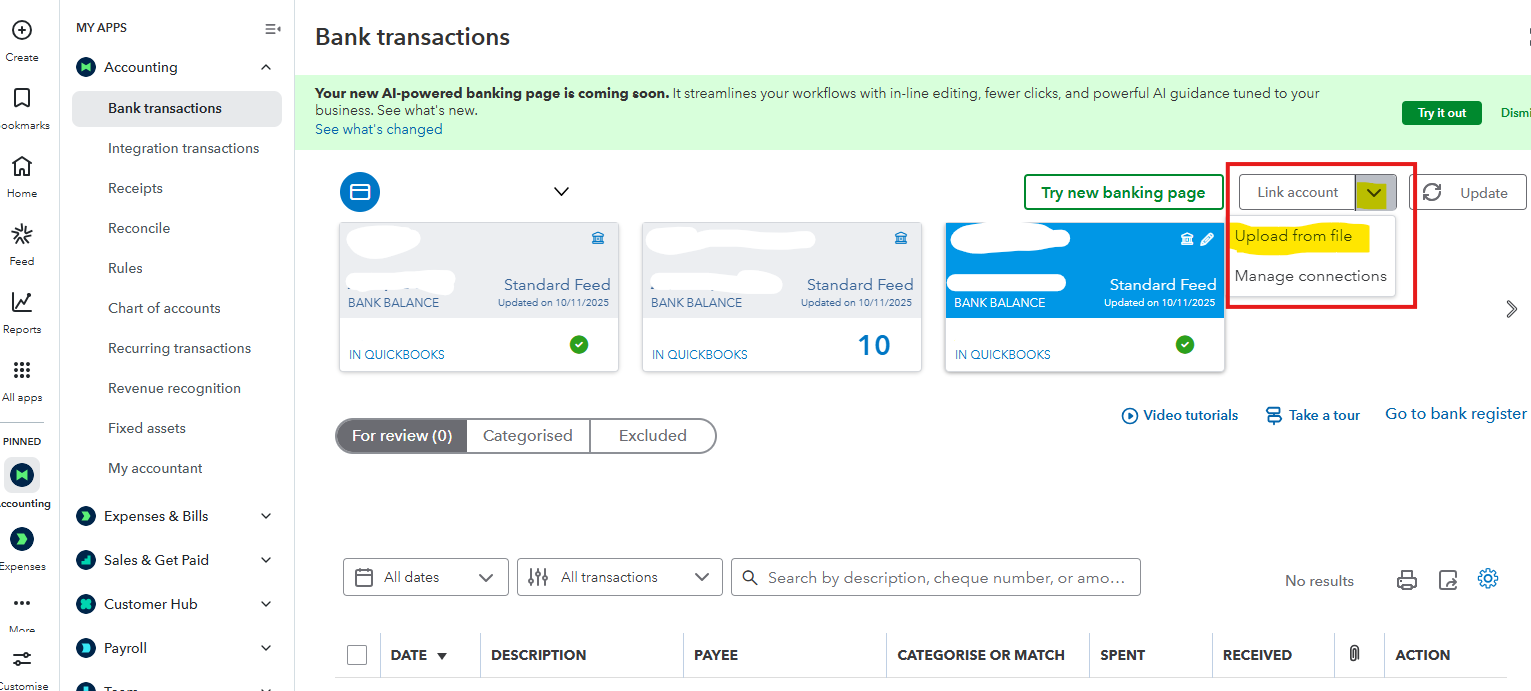Viewport: 1531px width, 691px height.
Task: Click the export icon beside the printer
Action: (x=1448, y=579)
